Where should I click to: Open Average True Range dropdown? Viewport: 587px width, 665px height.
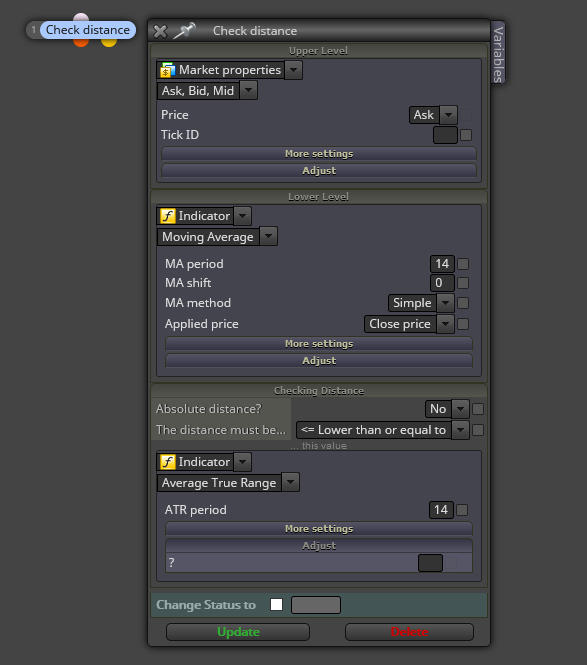coord(291,482)
